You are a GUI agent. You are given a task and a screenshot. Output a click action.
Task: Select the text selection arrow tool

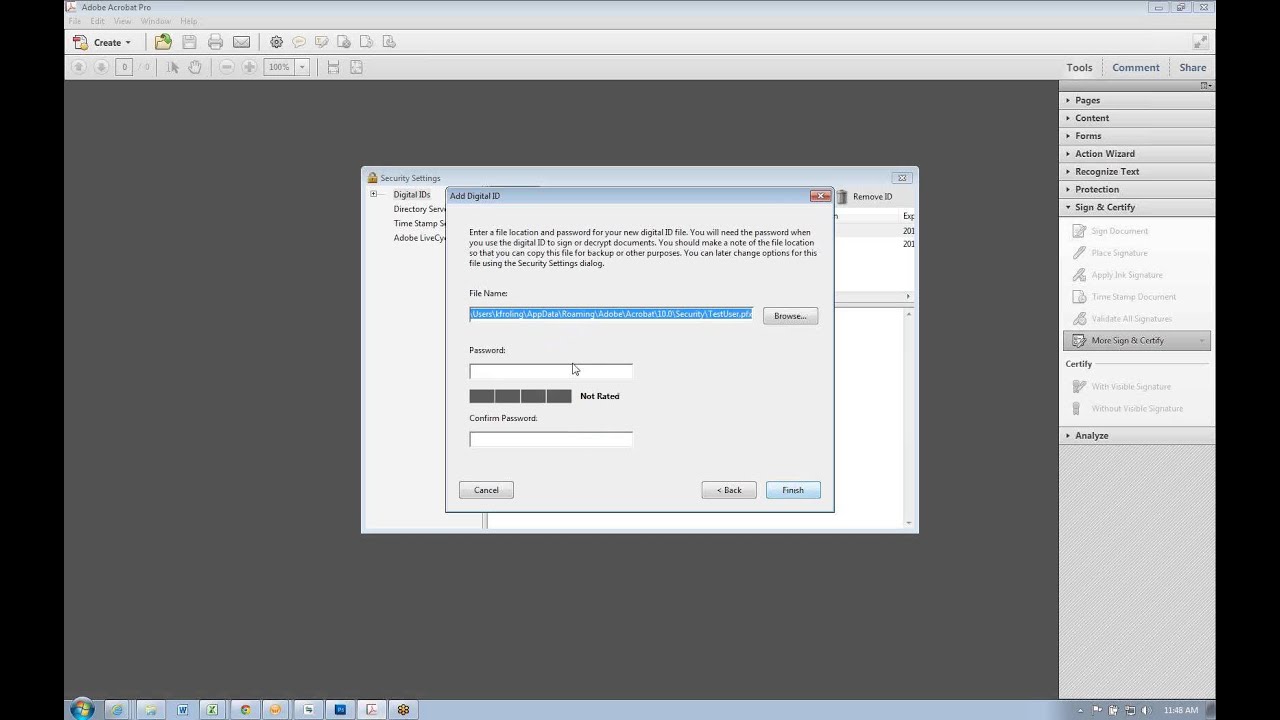pyautogui.click(x=172, y=67)
